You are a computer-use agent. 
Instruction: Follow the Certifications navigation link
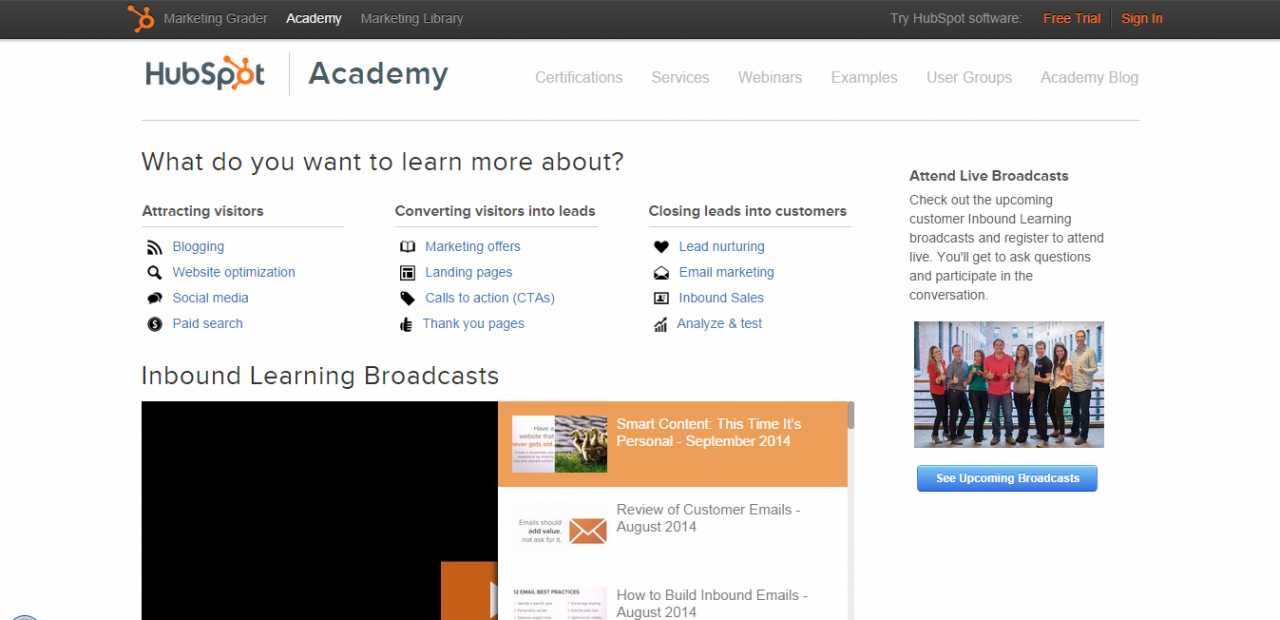[578, 77]
